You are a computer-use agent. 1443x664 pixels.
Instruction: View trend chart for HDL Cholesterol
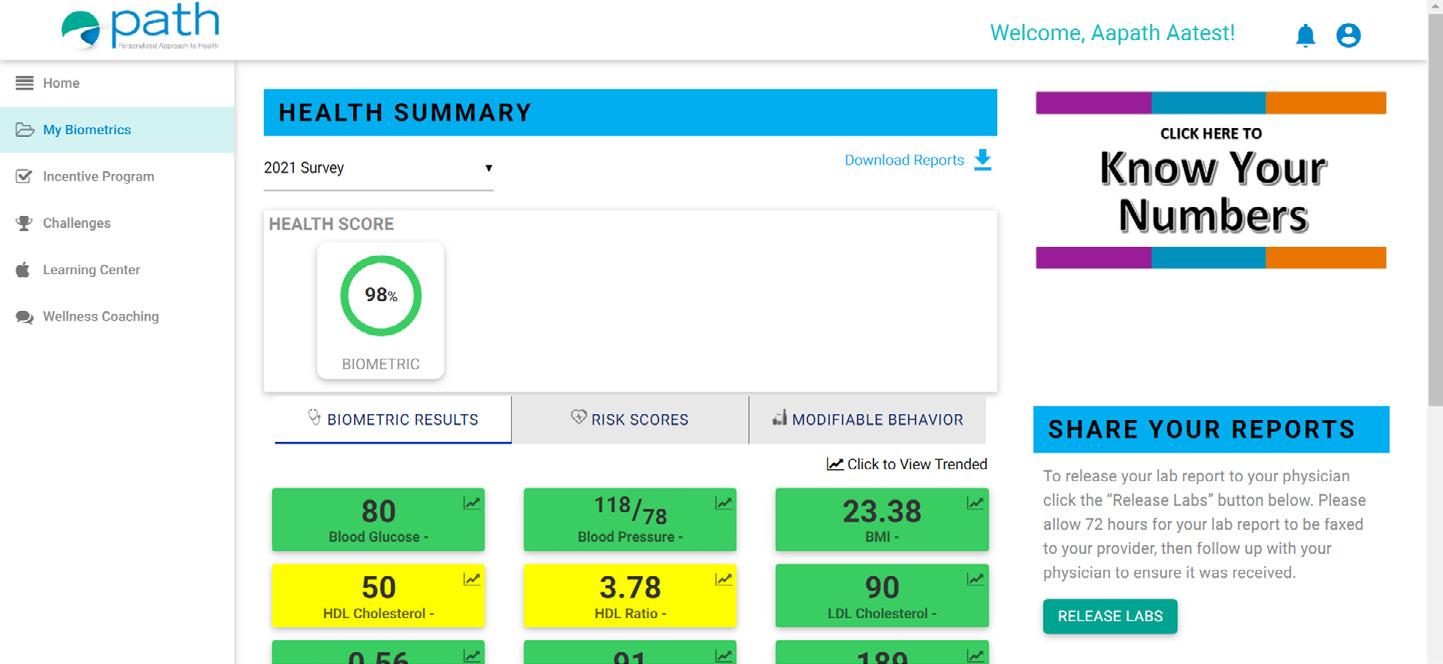472,579
